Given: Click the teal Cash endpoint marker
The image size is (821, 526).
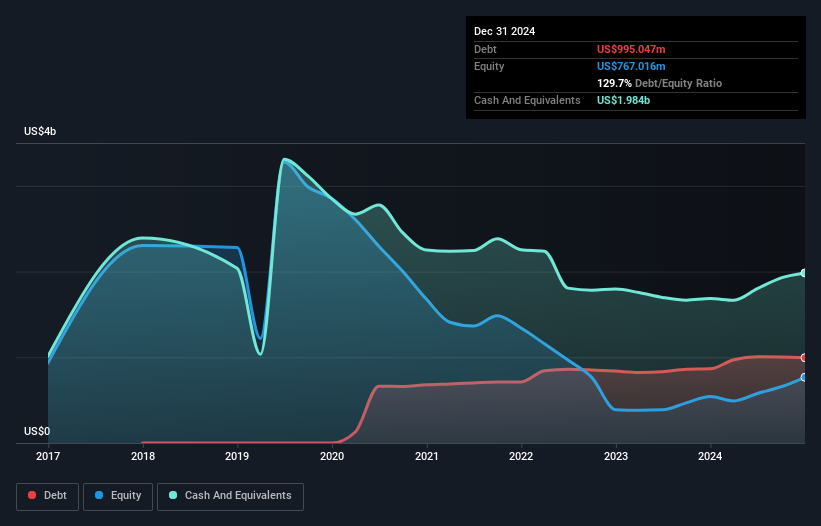Looking at the screenshot, I should [x=804, y=273].
